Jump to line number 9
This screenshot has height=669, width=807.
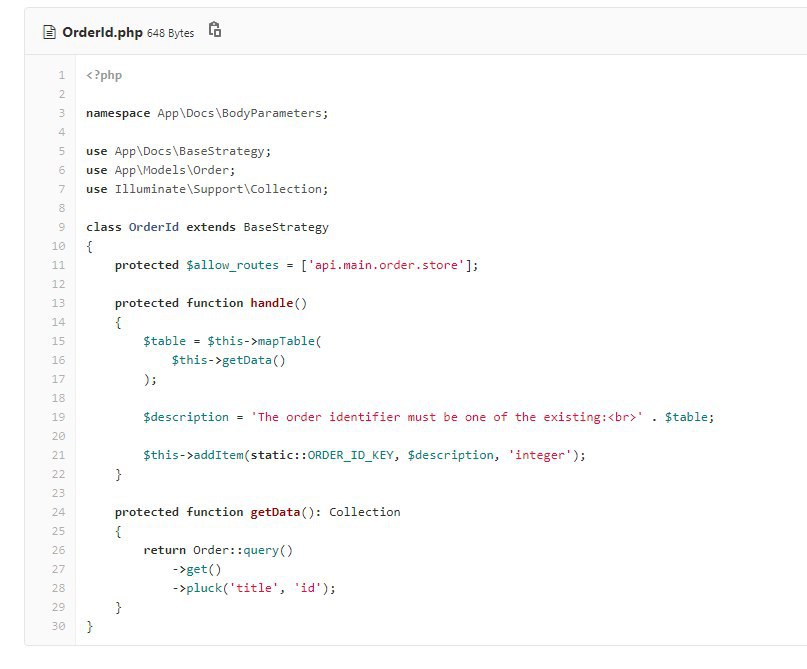coord(62,227)
